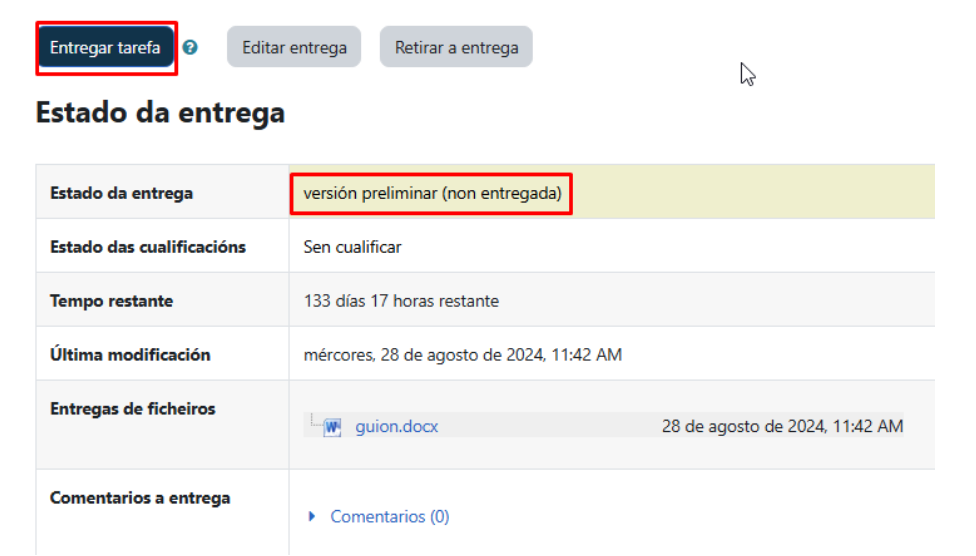Click the Word document icon for guion.docx
This screenshot has height=556, width=976.
pyautogui.click(x=333, y=427)
